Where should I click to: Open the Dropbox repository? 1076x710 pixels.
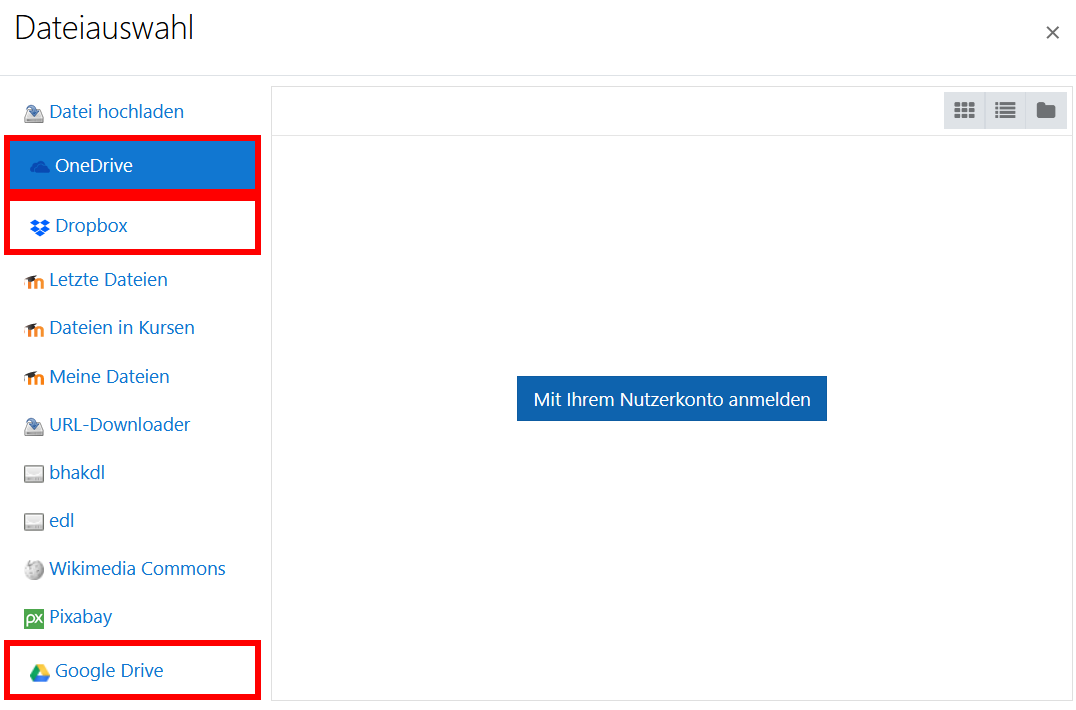(x=93, y=225)
